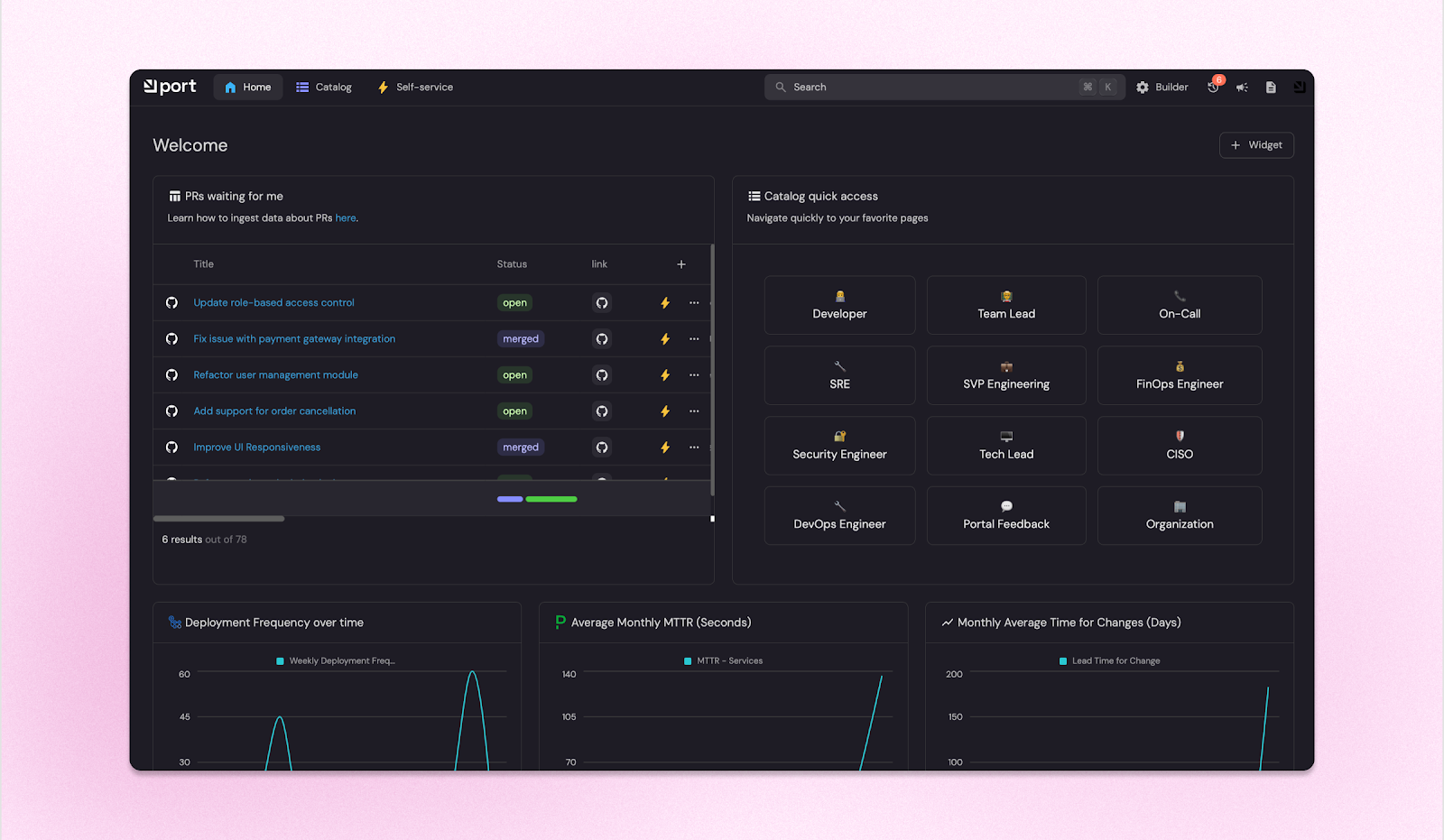Open GitHub link for Update role-based access control
This screenshot has width=1444, height=840.
click(601, 302)
